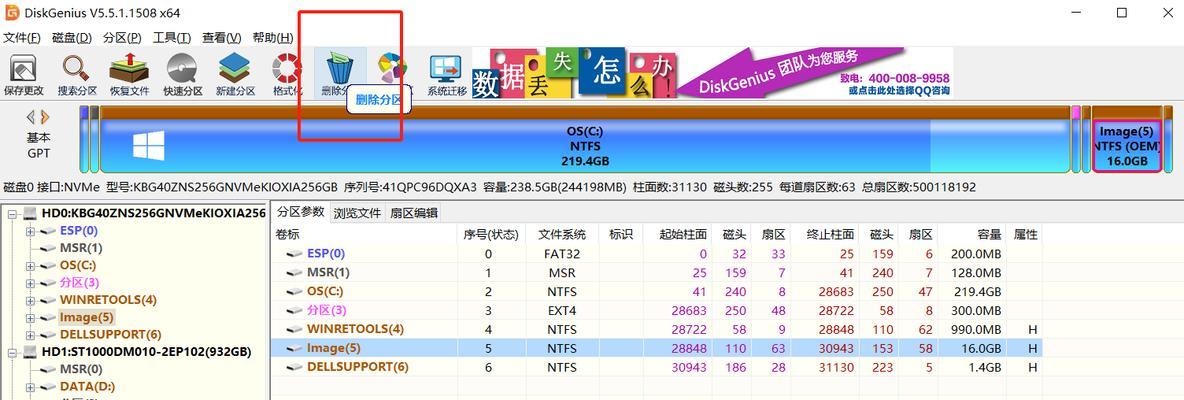Click the colorful backup partition icon
Viewport: 1184px width, 400px height.
392,68
